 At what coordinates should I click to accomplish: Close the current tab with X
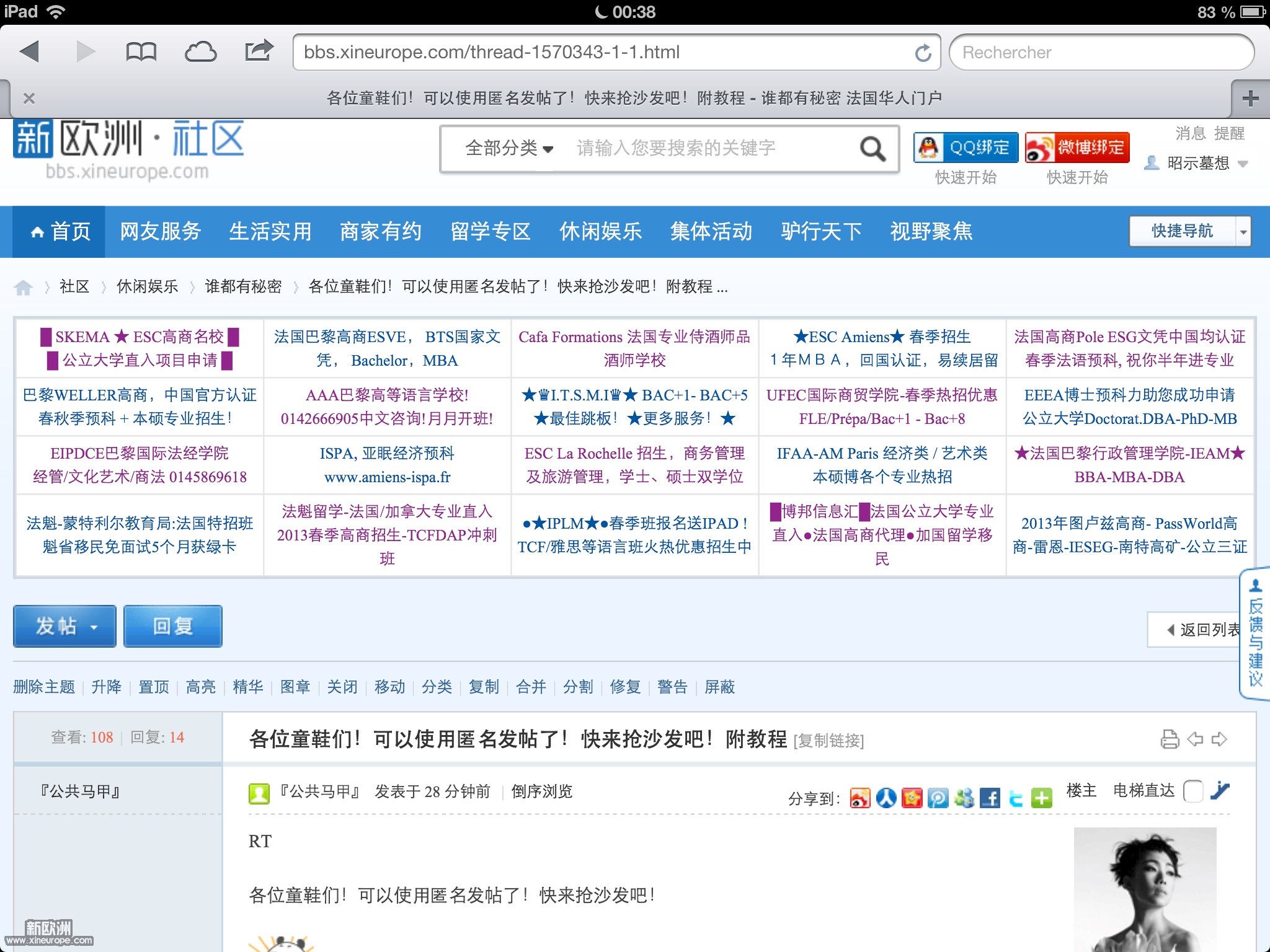(29, 98)
